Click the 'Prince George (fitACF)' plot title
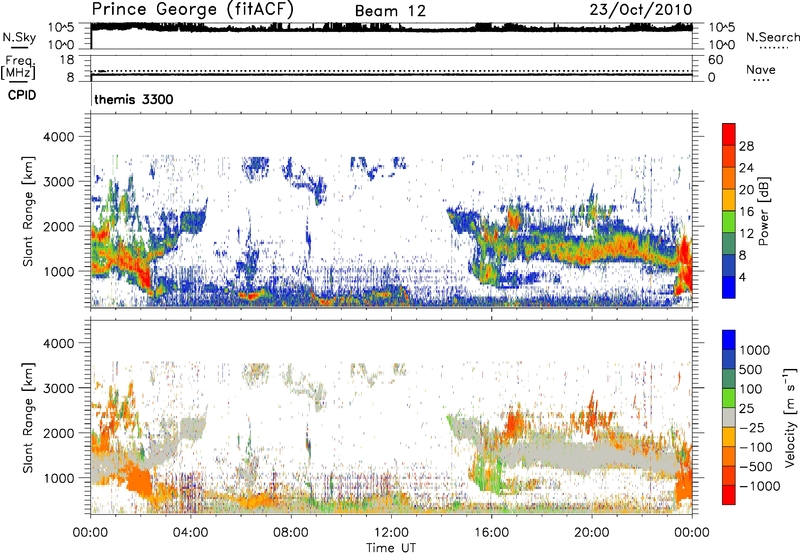The image size is (800, 554). pos(192,9)
